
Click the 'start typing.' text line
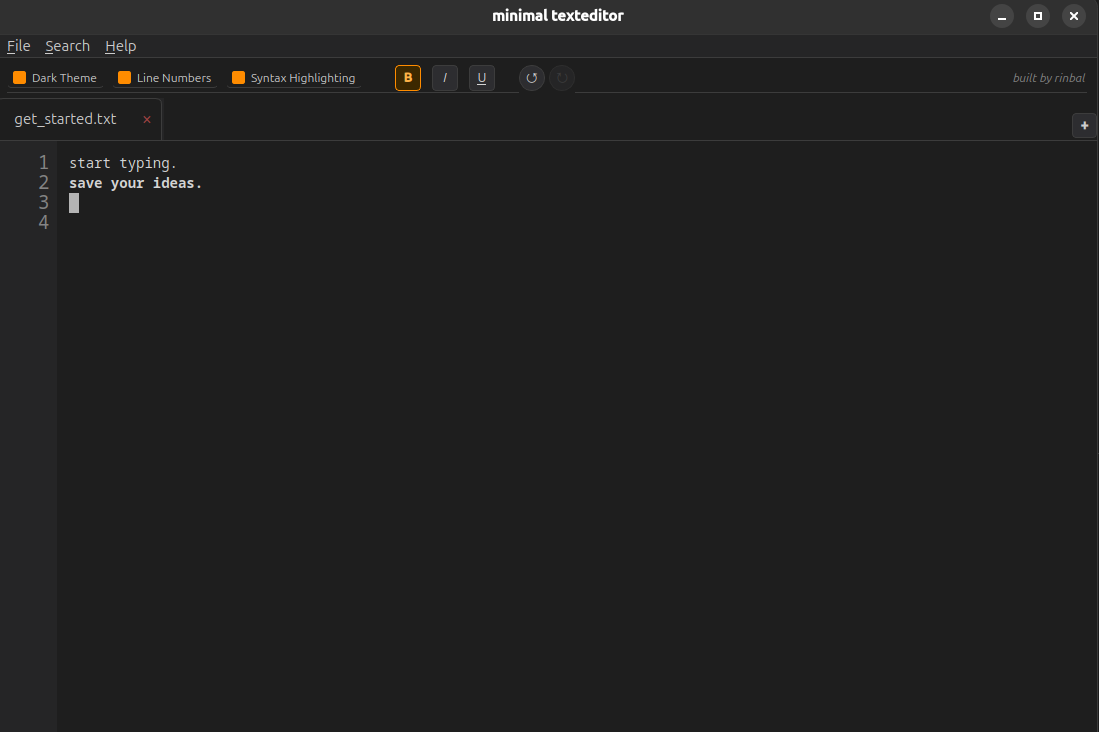[123, 163]
